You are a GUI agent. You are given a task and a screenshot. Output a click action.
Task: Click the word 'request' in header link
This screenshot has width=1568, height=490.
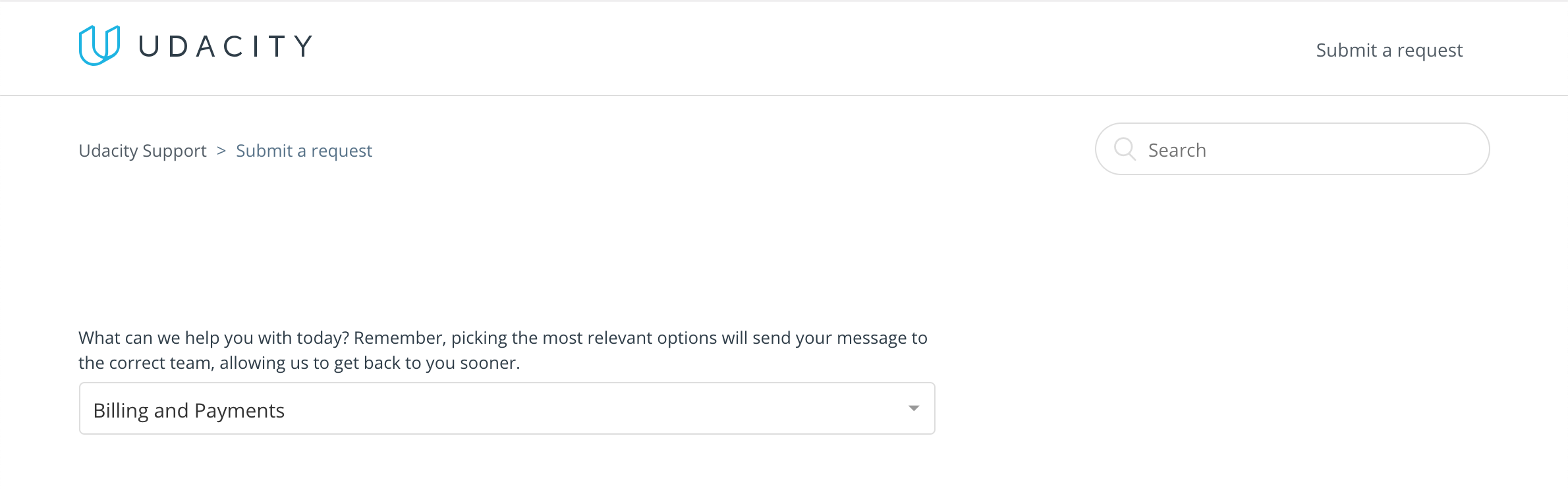(1430, 50)
